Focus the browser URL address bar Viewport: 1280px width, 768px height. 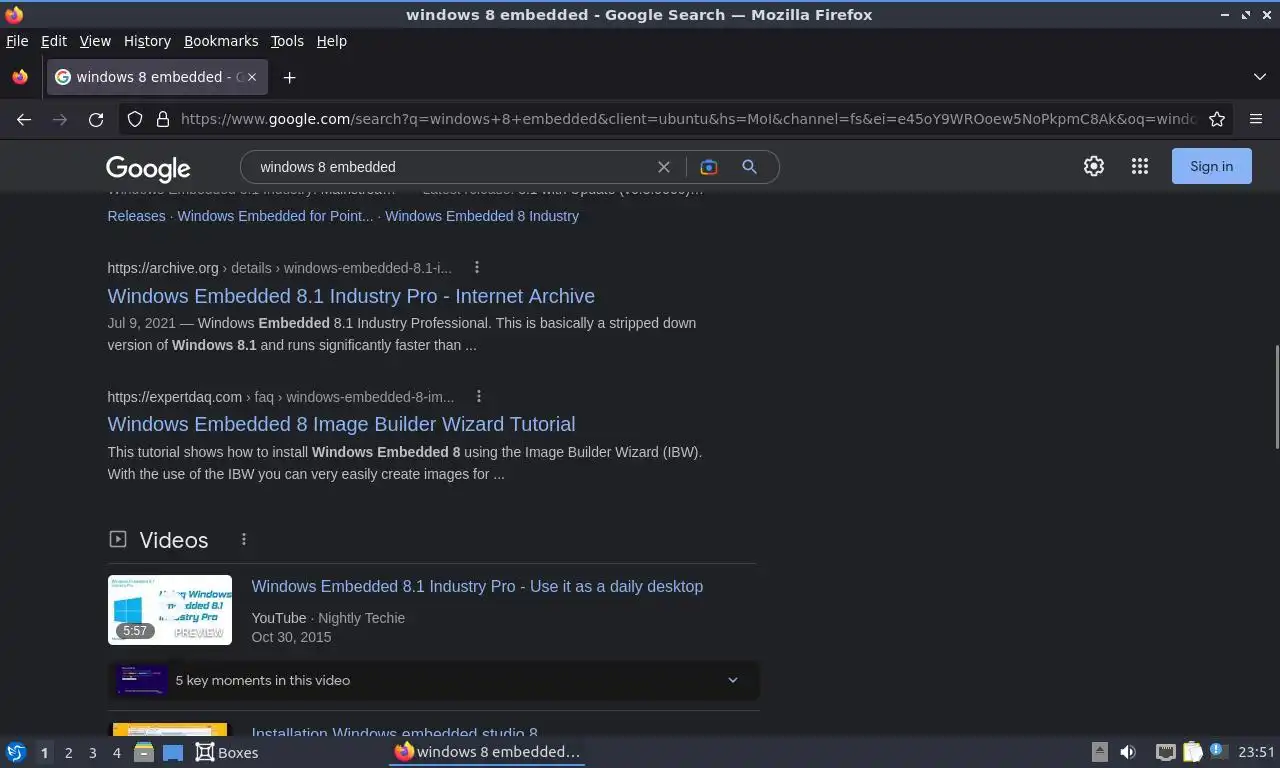pyautogui.click(x=688, y=119)
